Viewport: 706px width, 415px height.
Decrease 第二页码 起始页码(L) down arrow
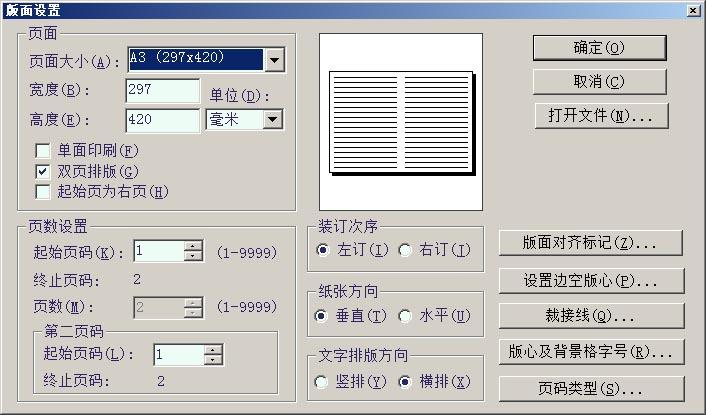(x=213, y=360)
